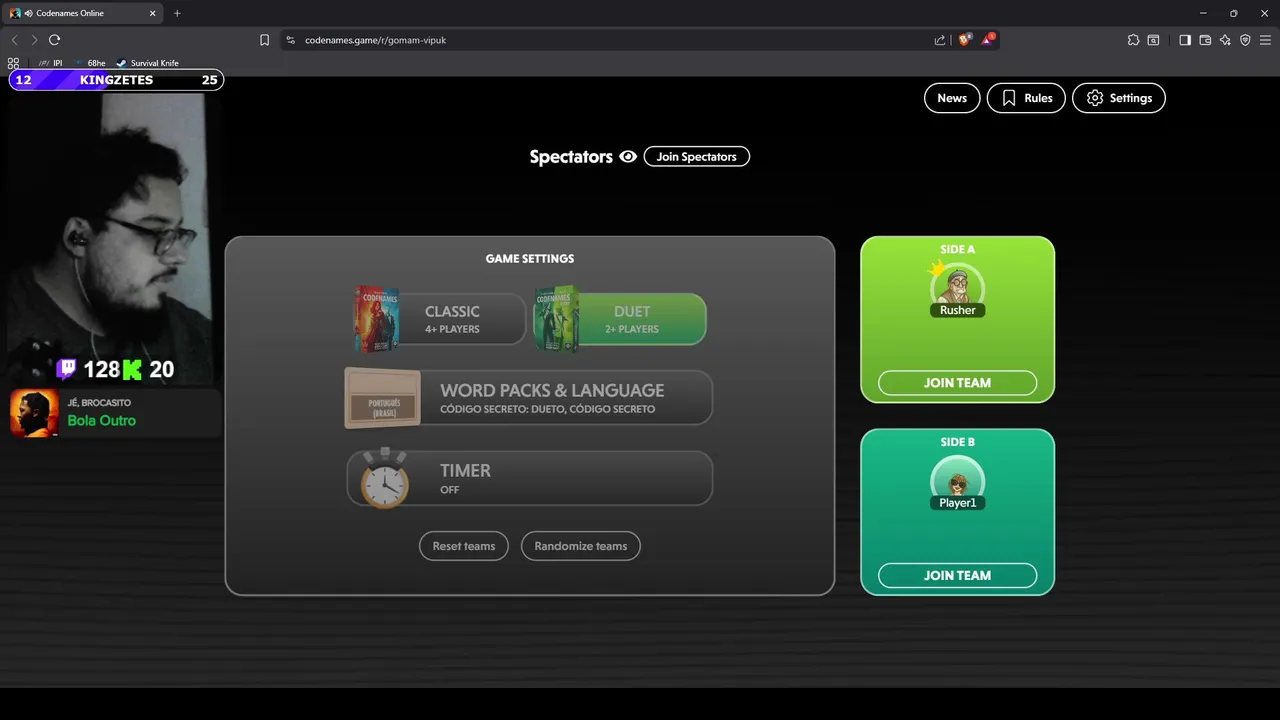Click the KINGZETES goal progress bar
1280x720 pixels.
116,80
